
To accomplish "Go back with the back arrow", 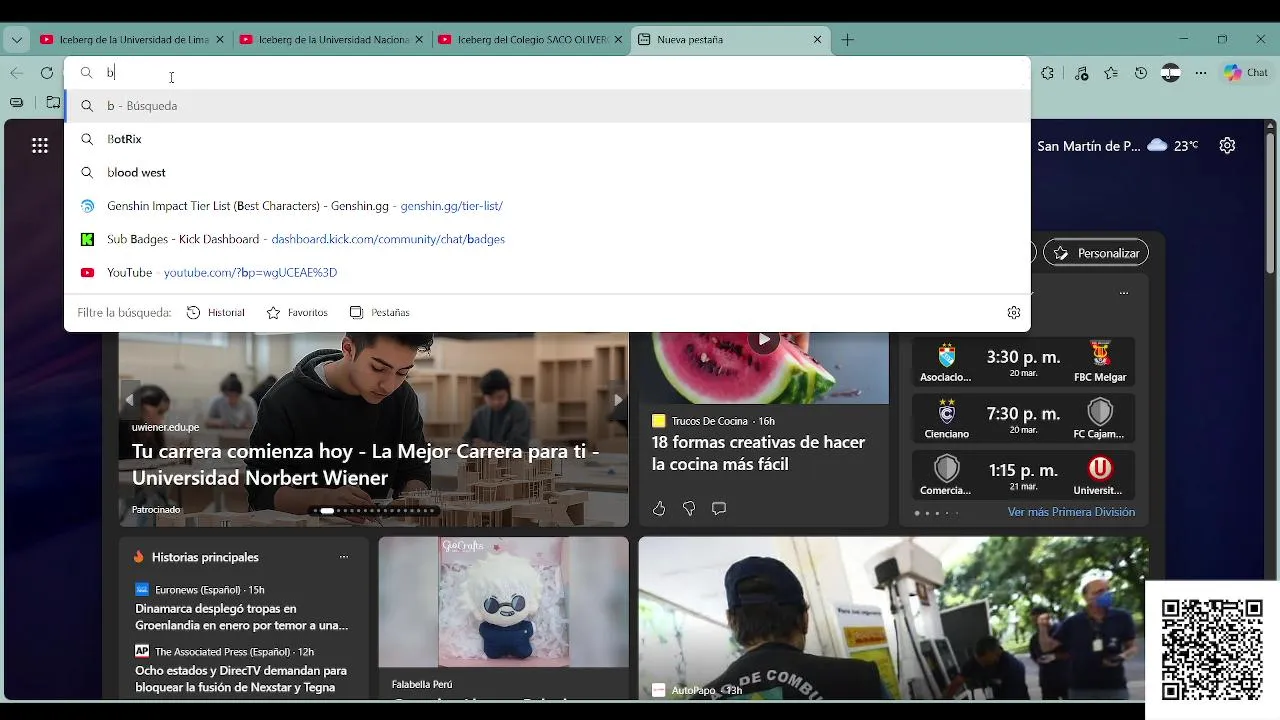I will coord(17,73).
